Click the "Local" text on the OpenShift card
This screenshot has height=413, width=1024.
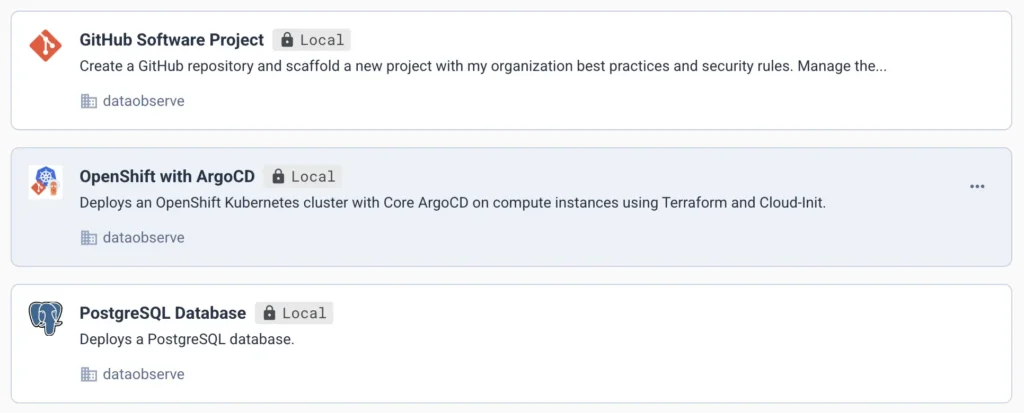pos(313,177)
